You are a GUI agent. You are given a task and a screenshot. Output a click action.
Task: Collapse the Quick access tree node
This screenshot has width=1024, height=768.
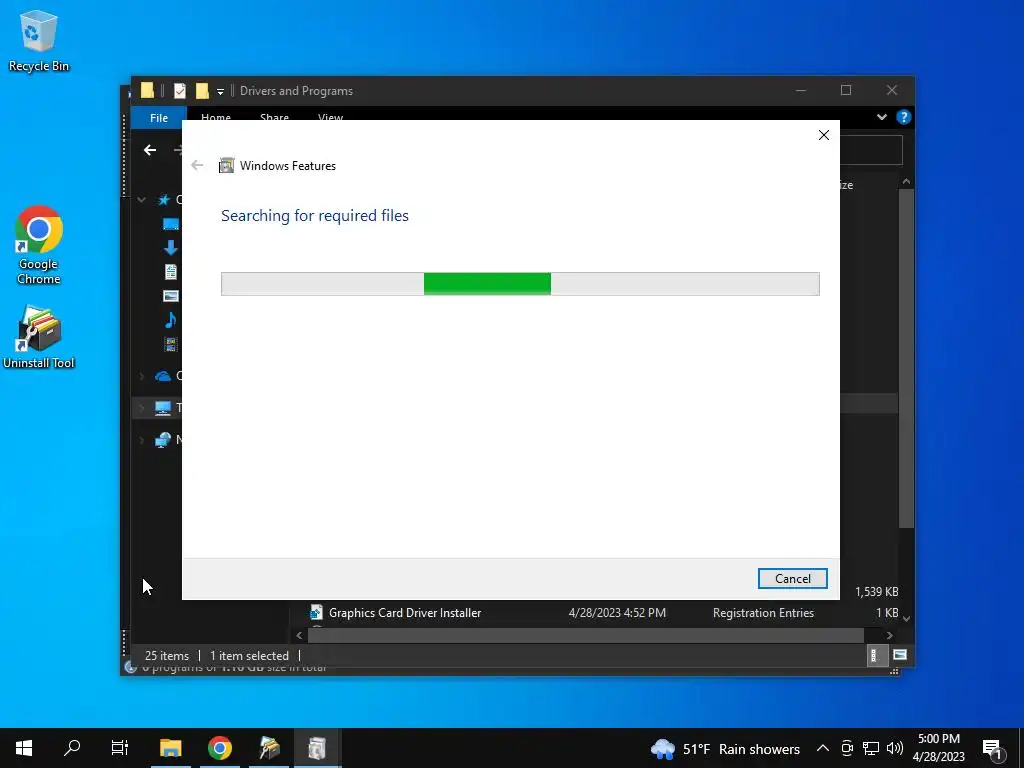(141, 200)
